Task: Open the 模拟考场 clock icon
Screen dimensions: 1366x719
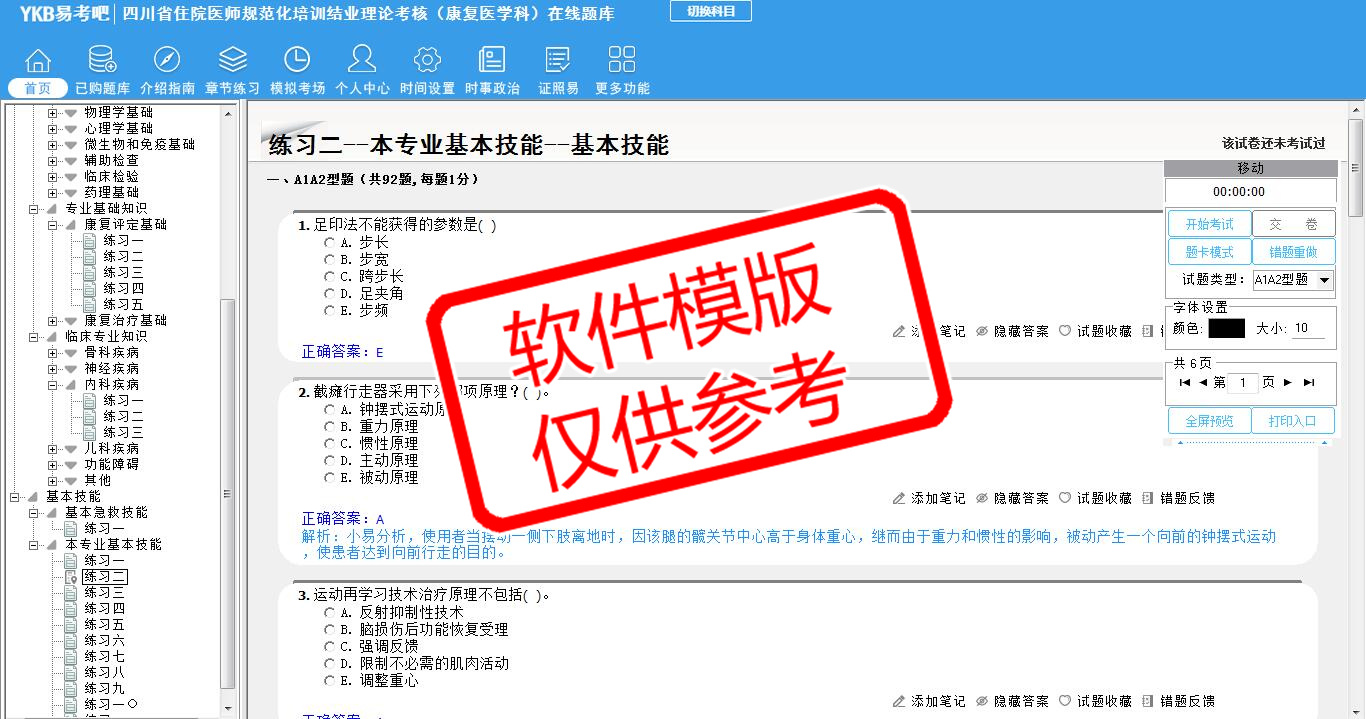Action: click(x=297, y=60)
